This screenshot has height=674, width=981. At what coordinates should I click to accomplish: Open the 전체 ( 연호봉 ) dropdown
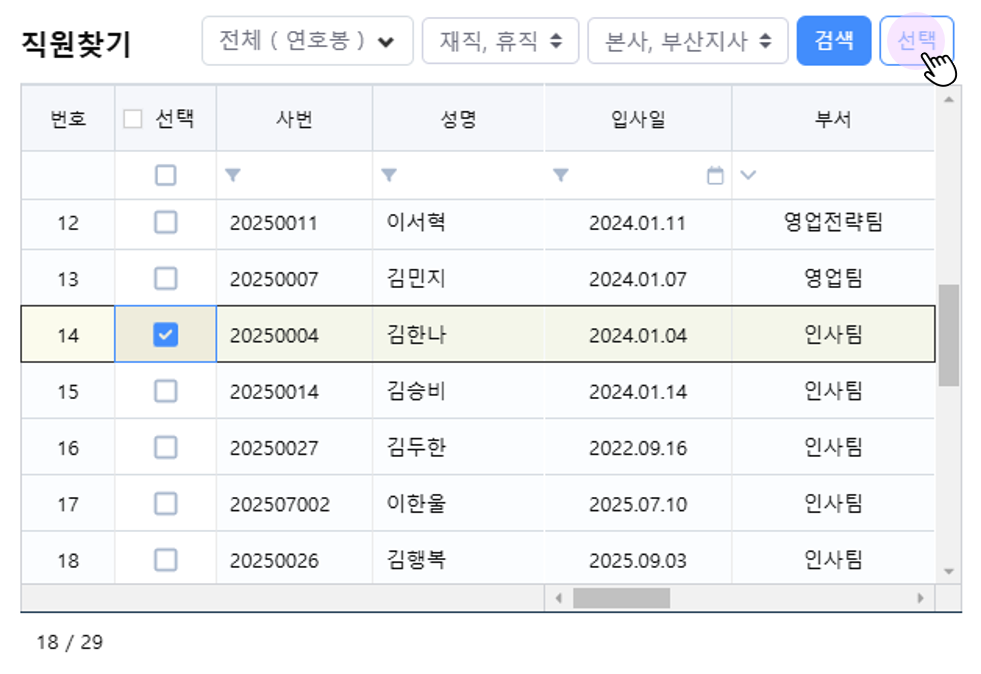307,41
